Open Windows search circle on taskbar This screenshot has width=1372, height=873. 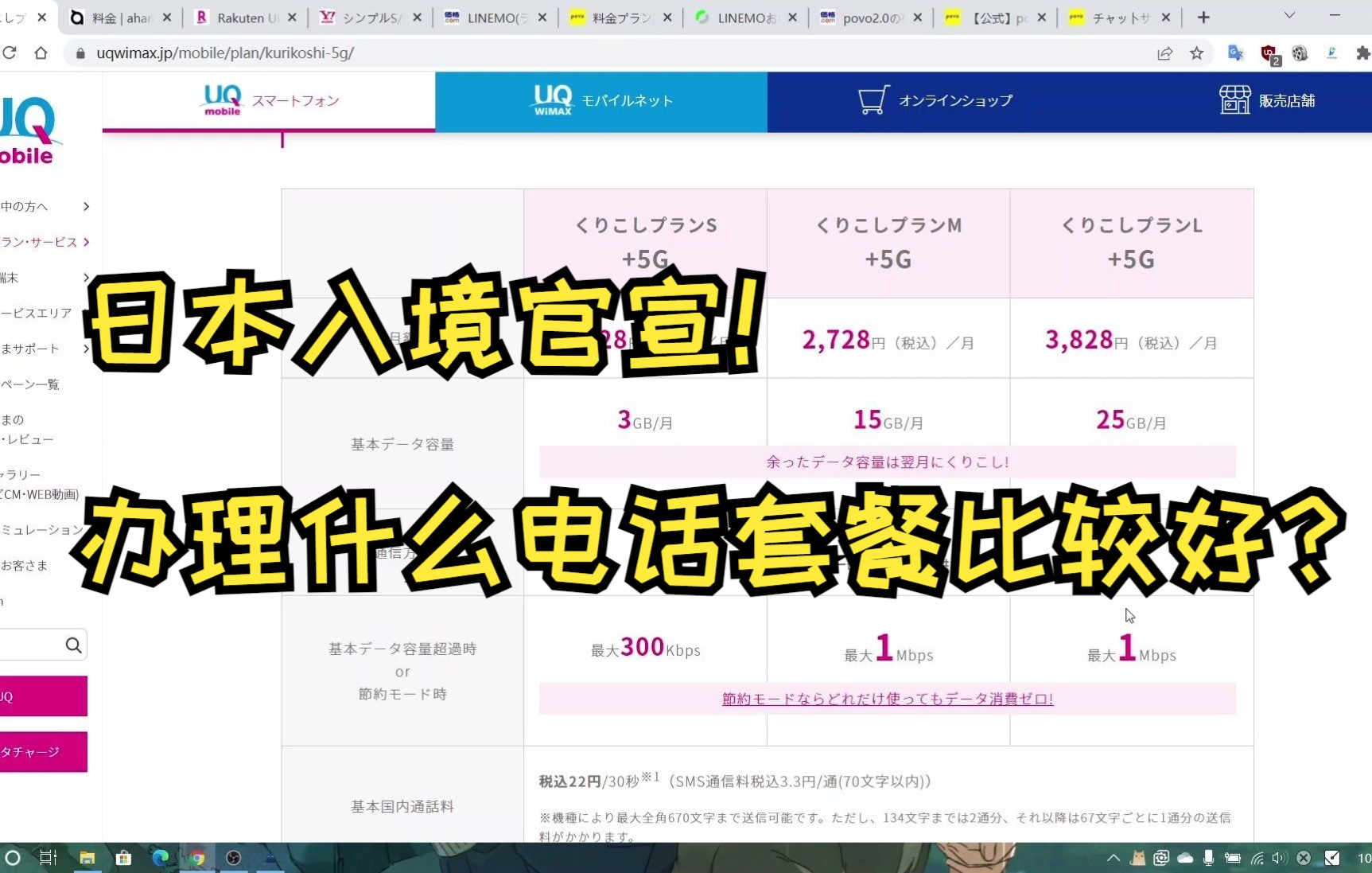tap(13, 857)
